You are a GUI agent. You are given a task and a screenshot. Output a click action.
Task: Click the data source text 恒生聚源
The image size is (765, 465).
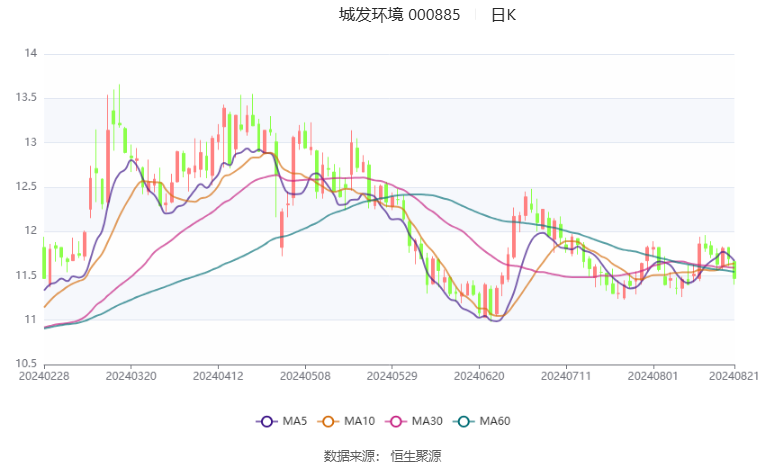click(x=416, y=456)
